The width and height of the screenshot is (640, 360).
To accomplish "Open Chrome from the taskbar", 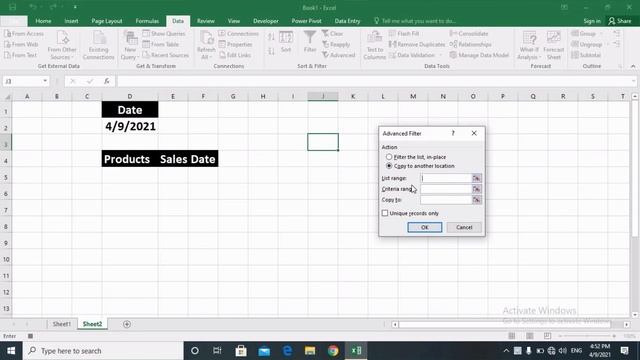I will tap(333, 351).
